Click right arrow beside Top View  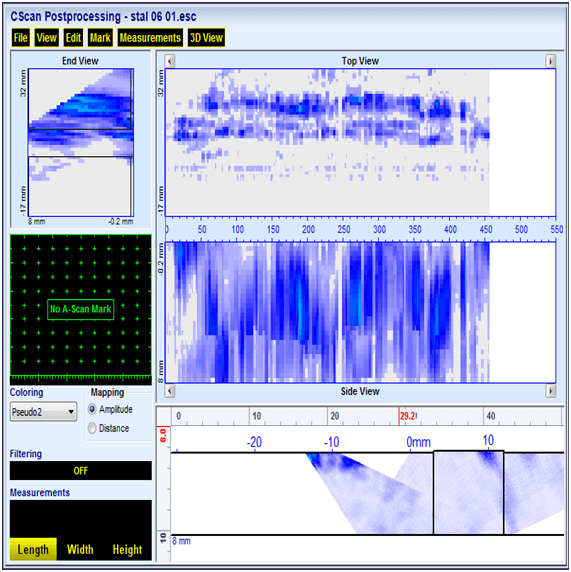(550, 61)
